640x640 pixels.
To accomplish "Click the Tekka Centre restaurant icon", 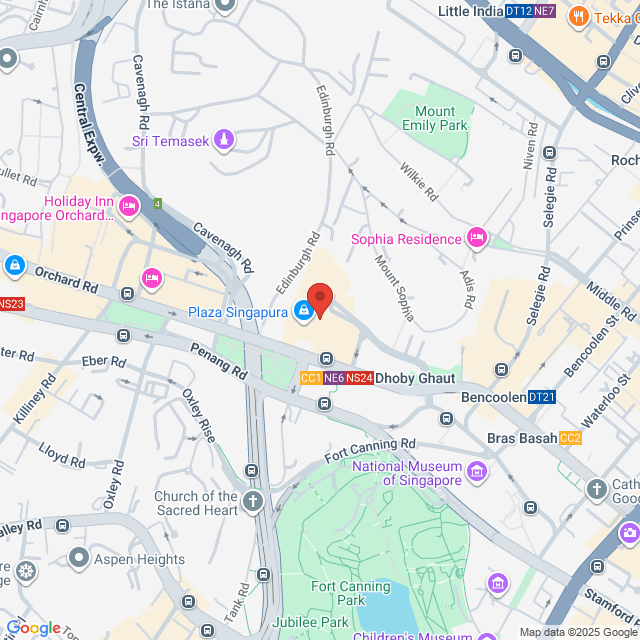I will (578, 17).
